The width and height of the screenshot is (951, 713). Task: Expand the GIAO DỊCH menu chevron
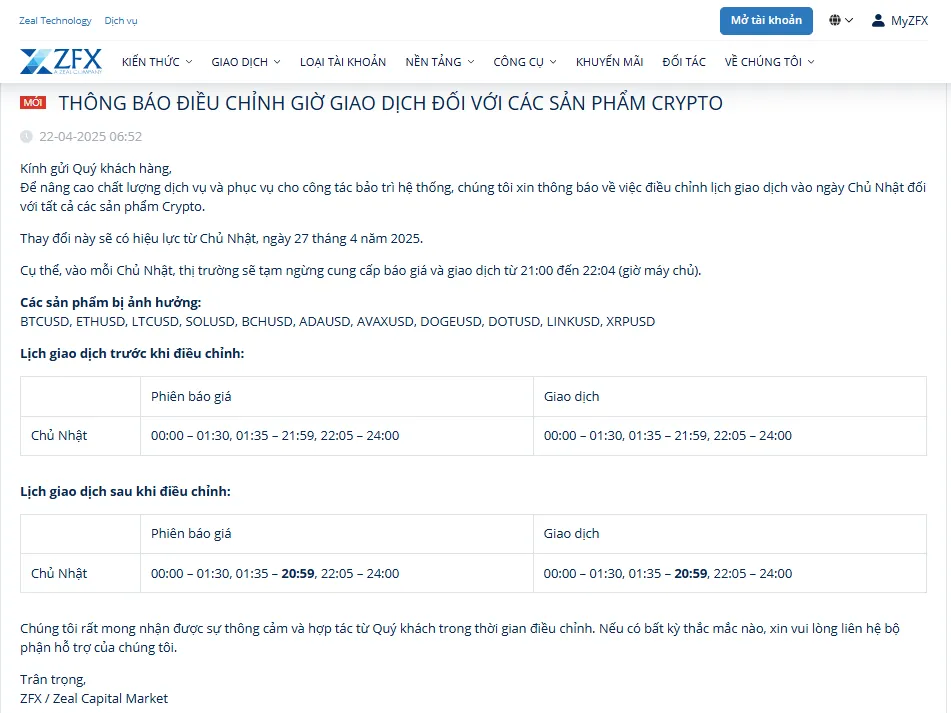[x=277, y=62]
